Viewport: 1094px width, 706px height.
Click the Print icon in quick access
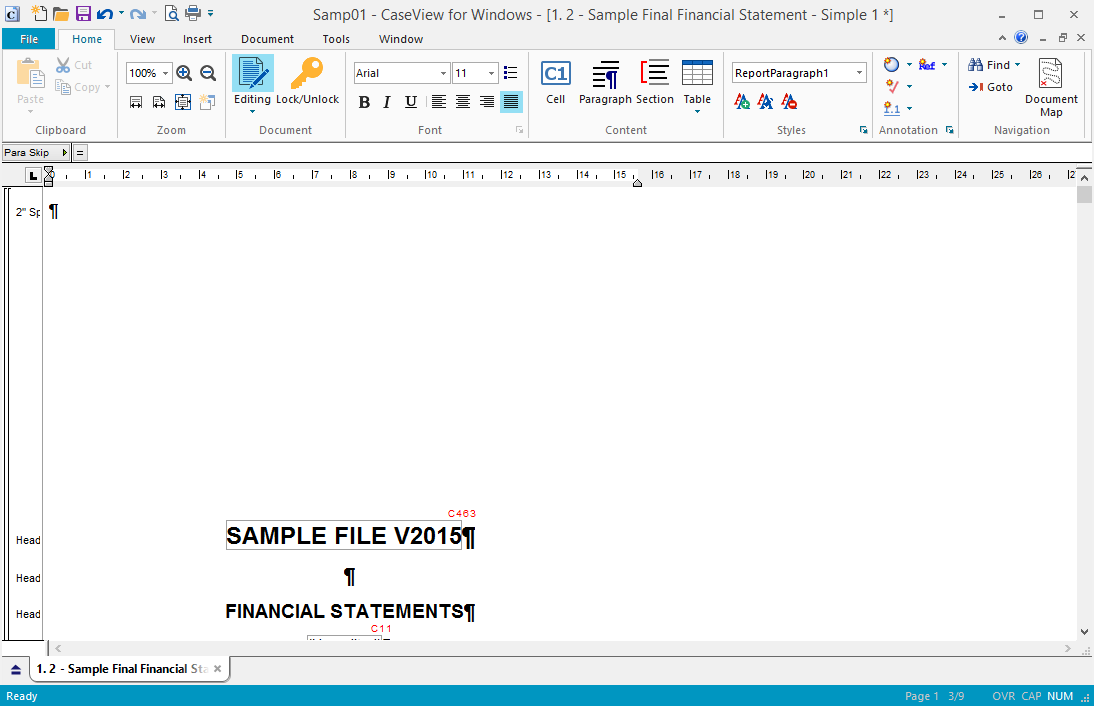(x=193, y=13)
